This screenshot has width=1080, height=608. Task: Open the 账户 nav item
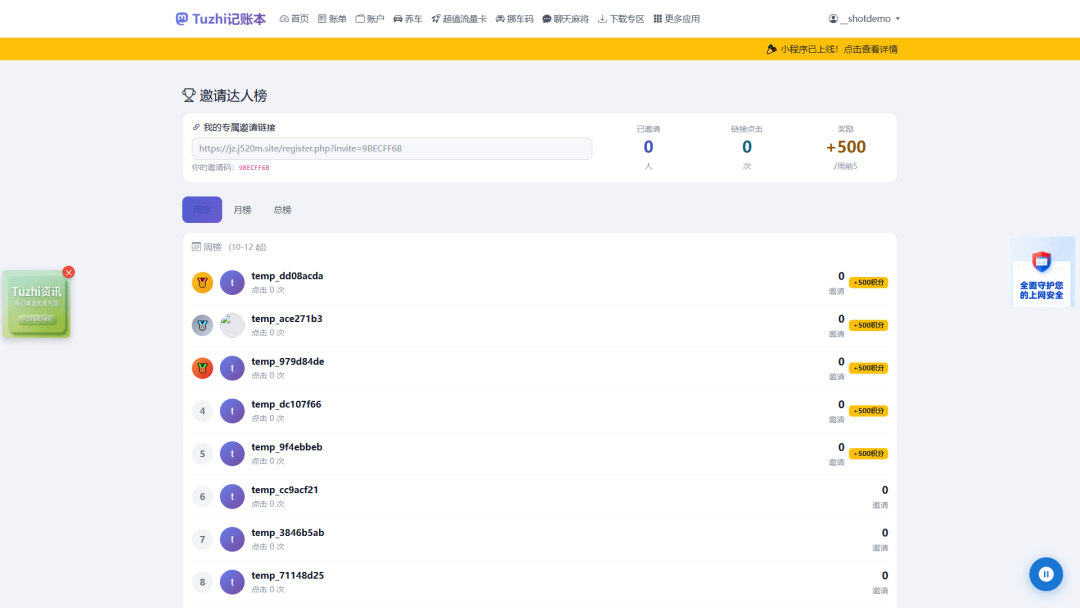(x=370, y=19)
